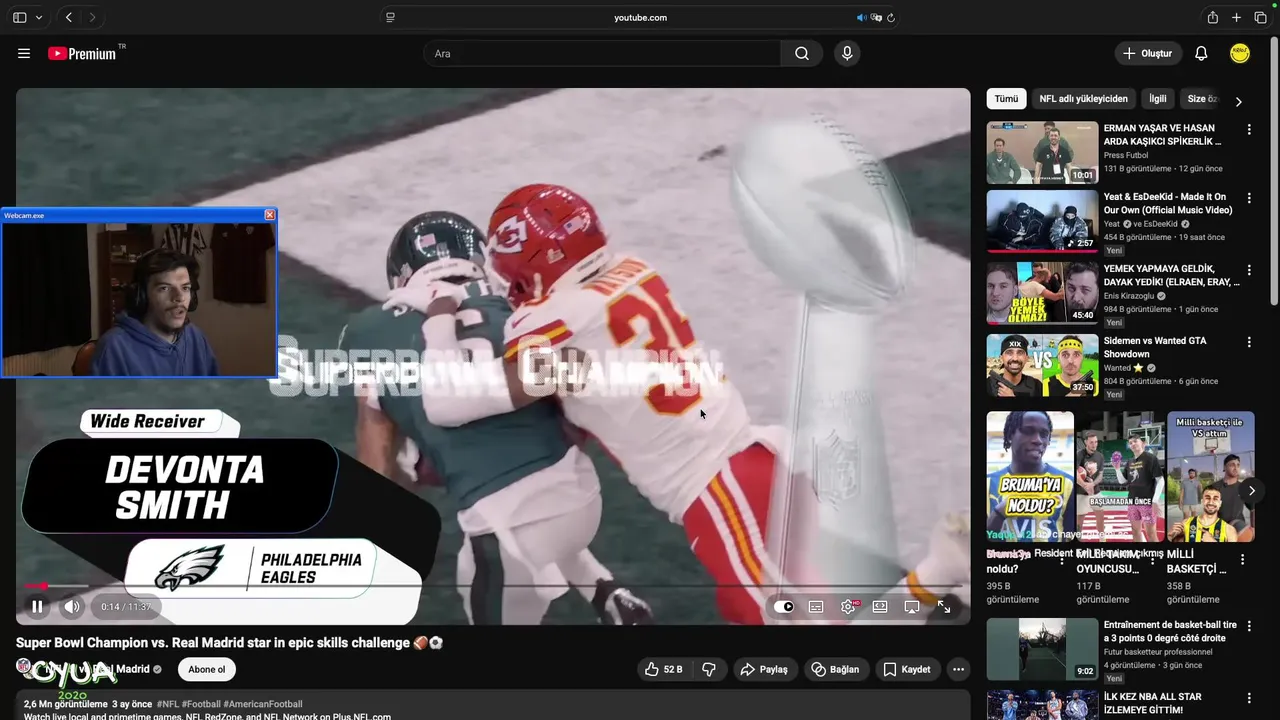Mute tab audio in address bar
This screenshot has height=720, width=1280.
861,17
